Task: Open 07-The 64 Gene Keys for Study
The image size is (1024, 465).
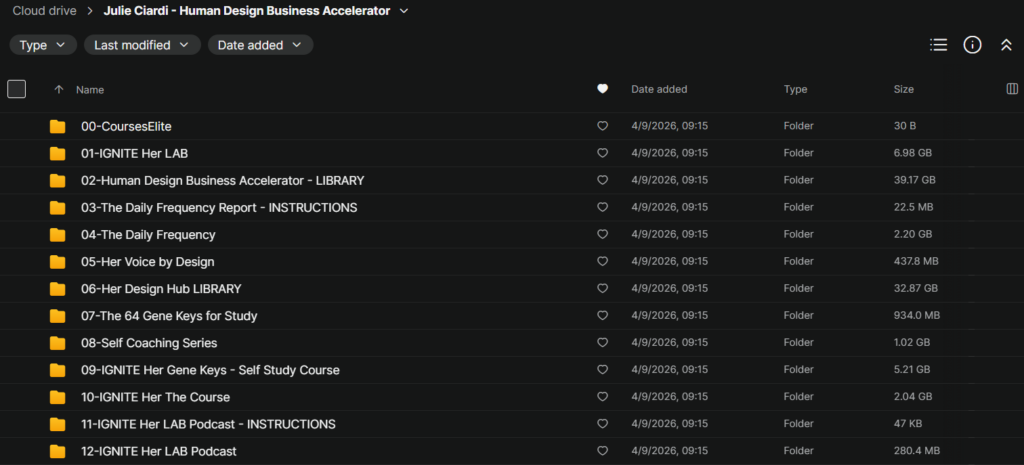Action: tap(169, 316)
